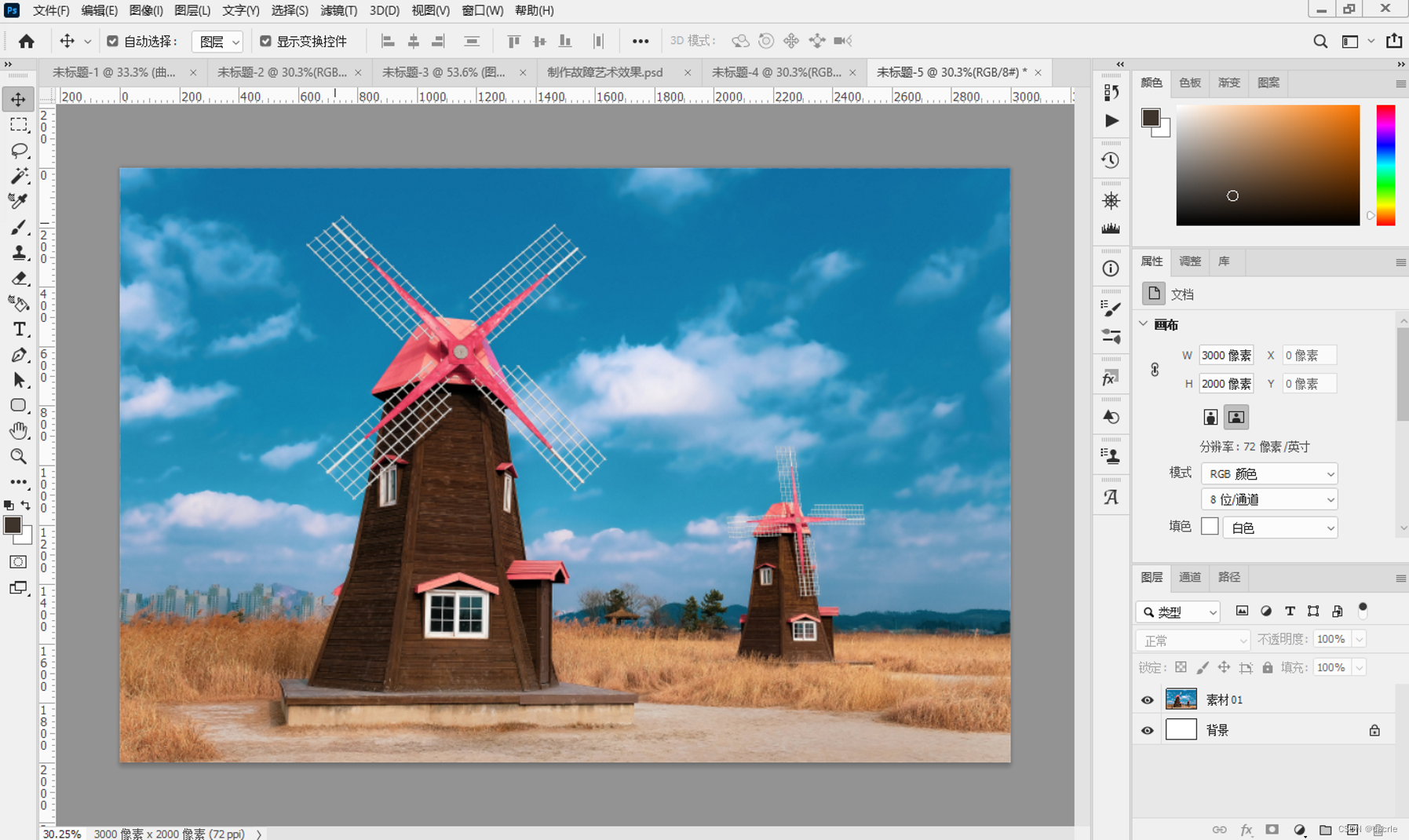The width and height of the screenshot is (1409, 840).
Task: Swap foreground and background colors
Action: 26,505
